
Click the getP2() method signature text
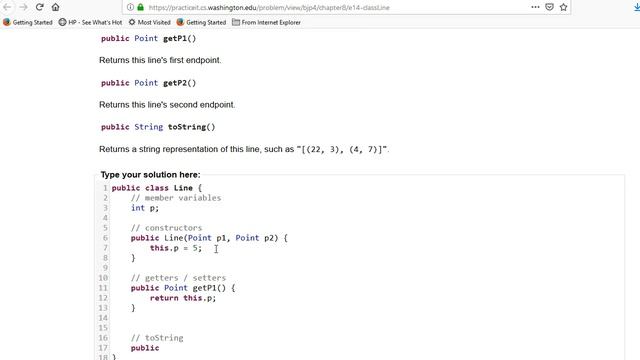(149, 83)
